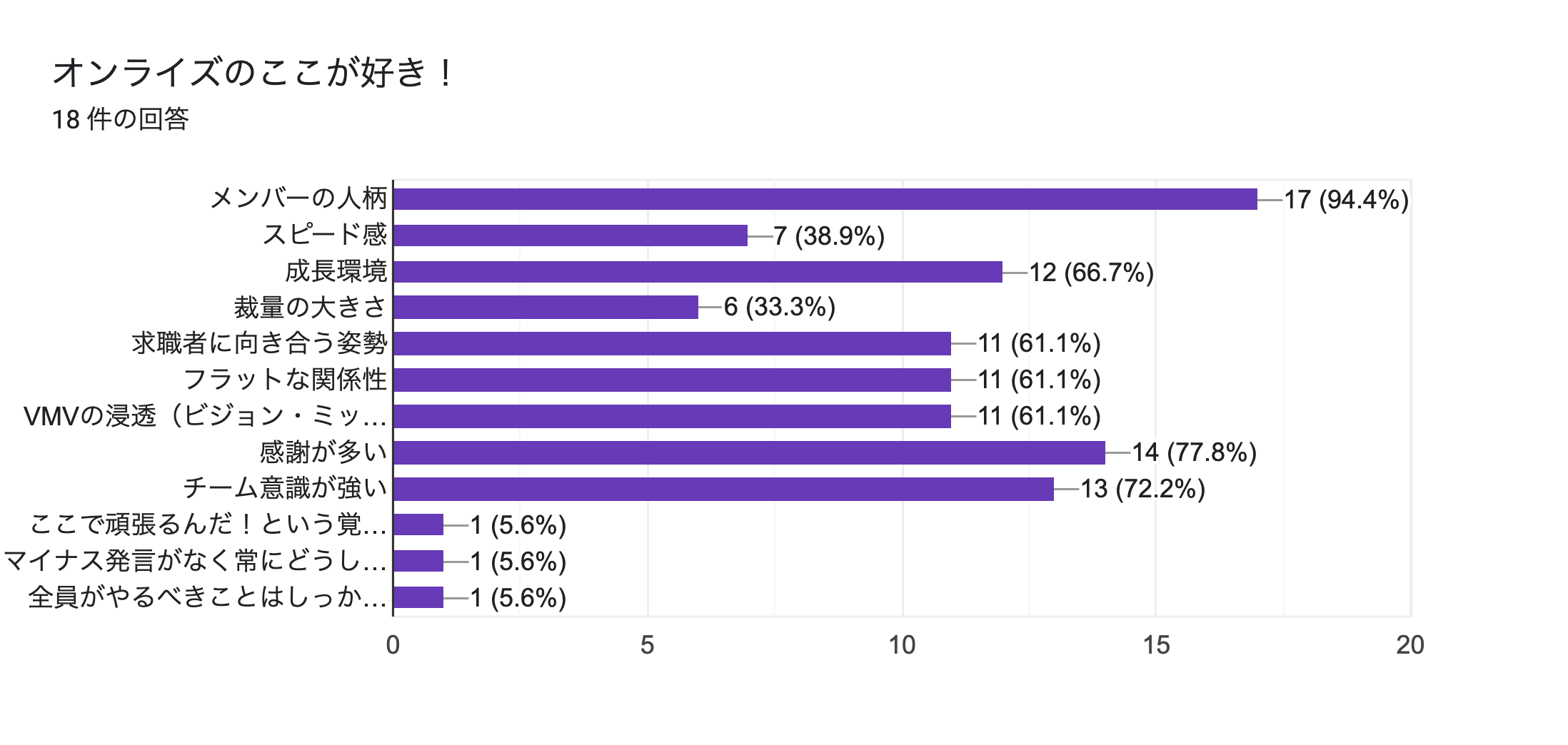The height and width of the screenshot is (745, 1568).
Task: Click the 18 件の回答 response count
Action: (120, 119)
